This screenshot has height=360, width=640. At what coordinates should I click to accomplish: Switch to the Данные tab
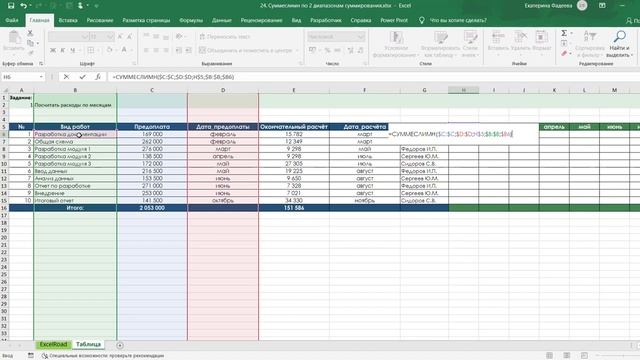point(222,20)
